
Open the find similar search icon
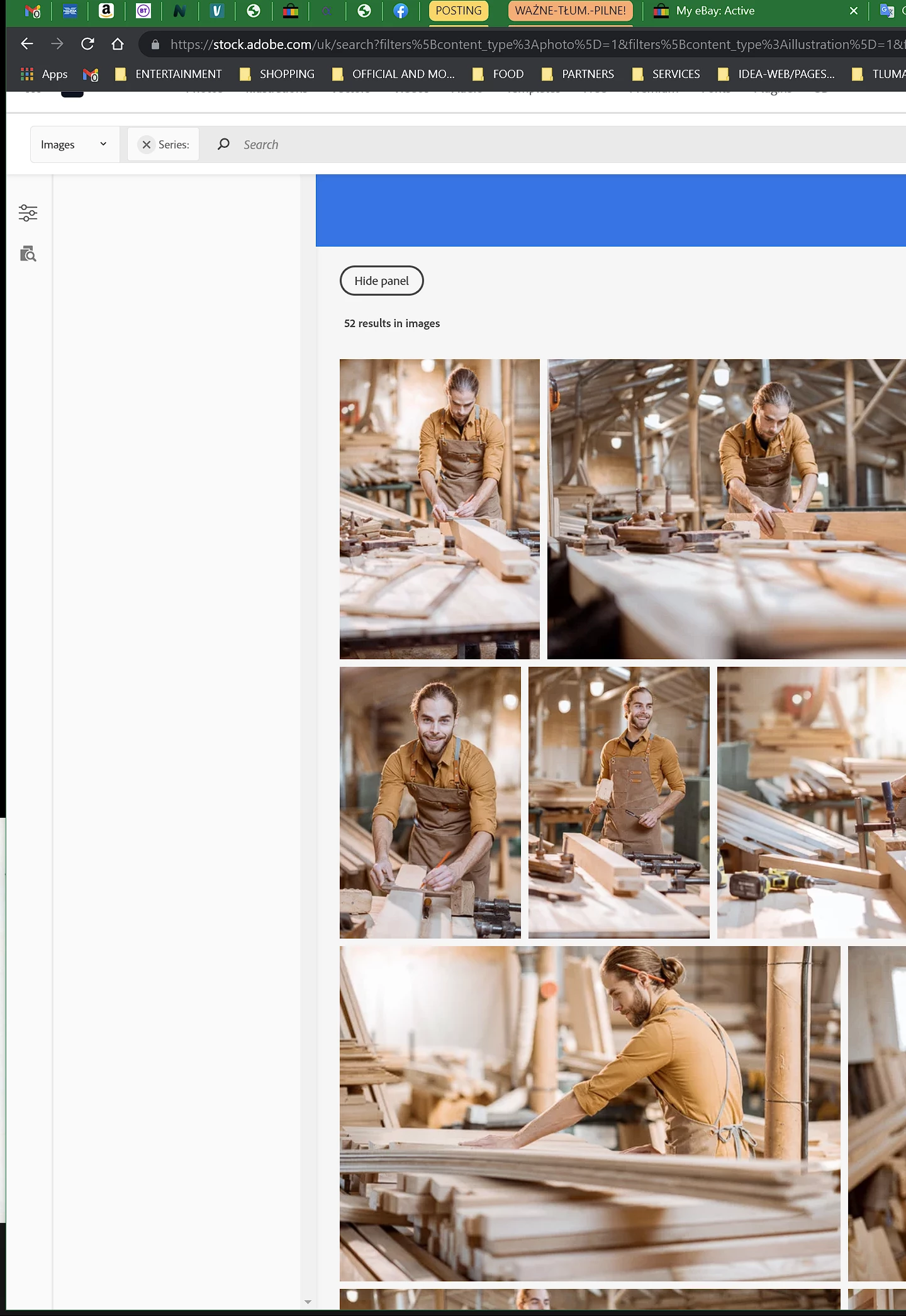point(28,254)
